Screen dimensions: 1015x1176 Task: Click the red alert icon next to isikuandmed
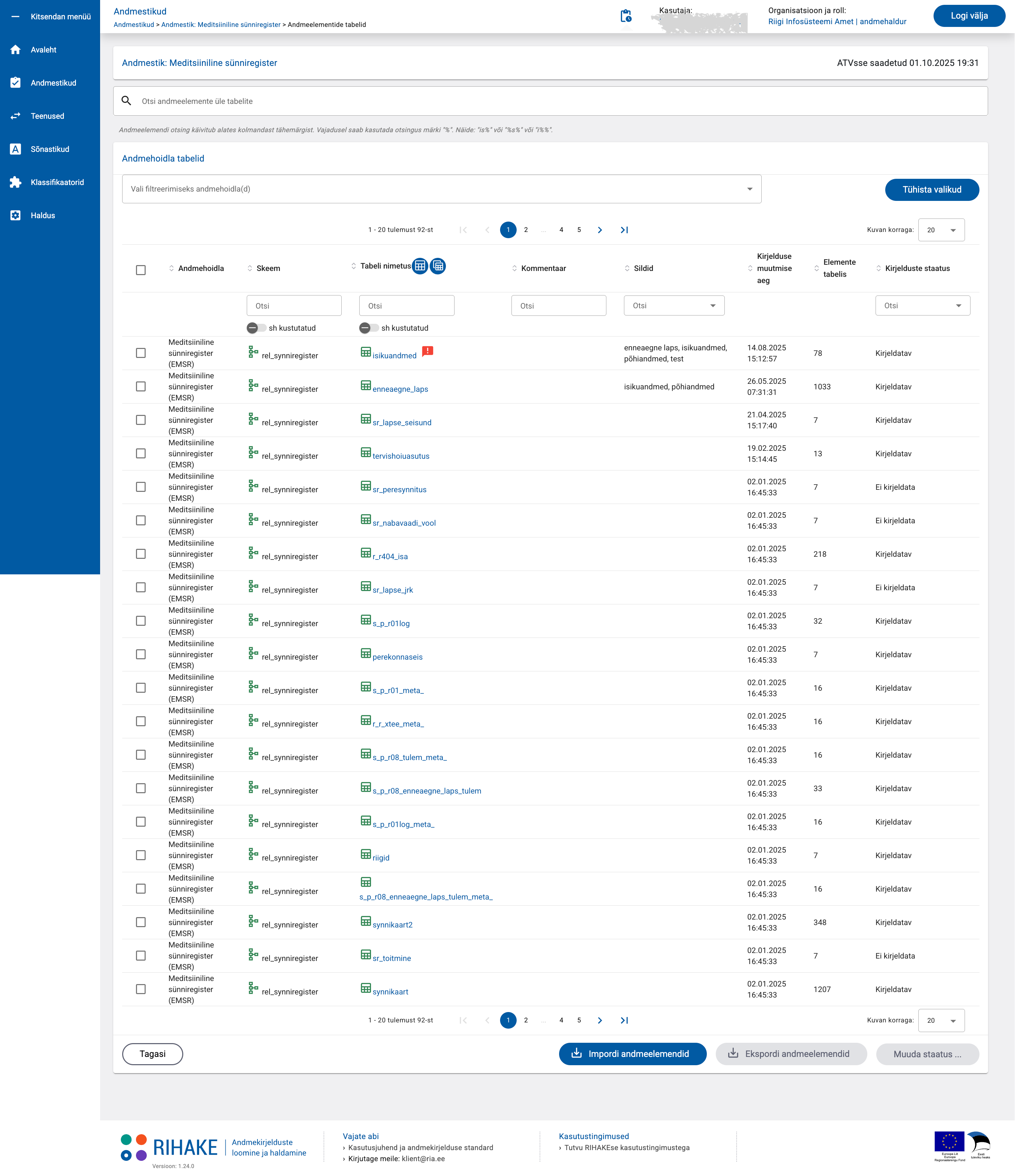(x=428, y=351)
